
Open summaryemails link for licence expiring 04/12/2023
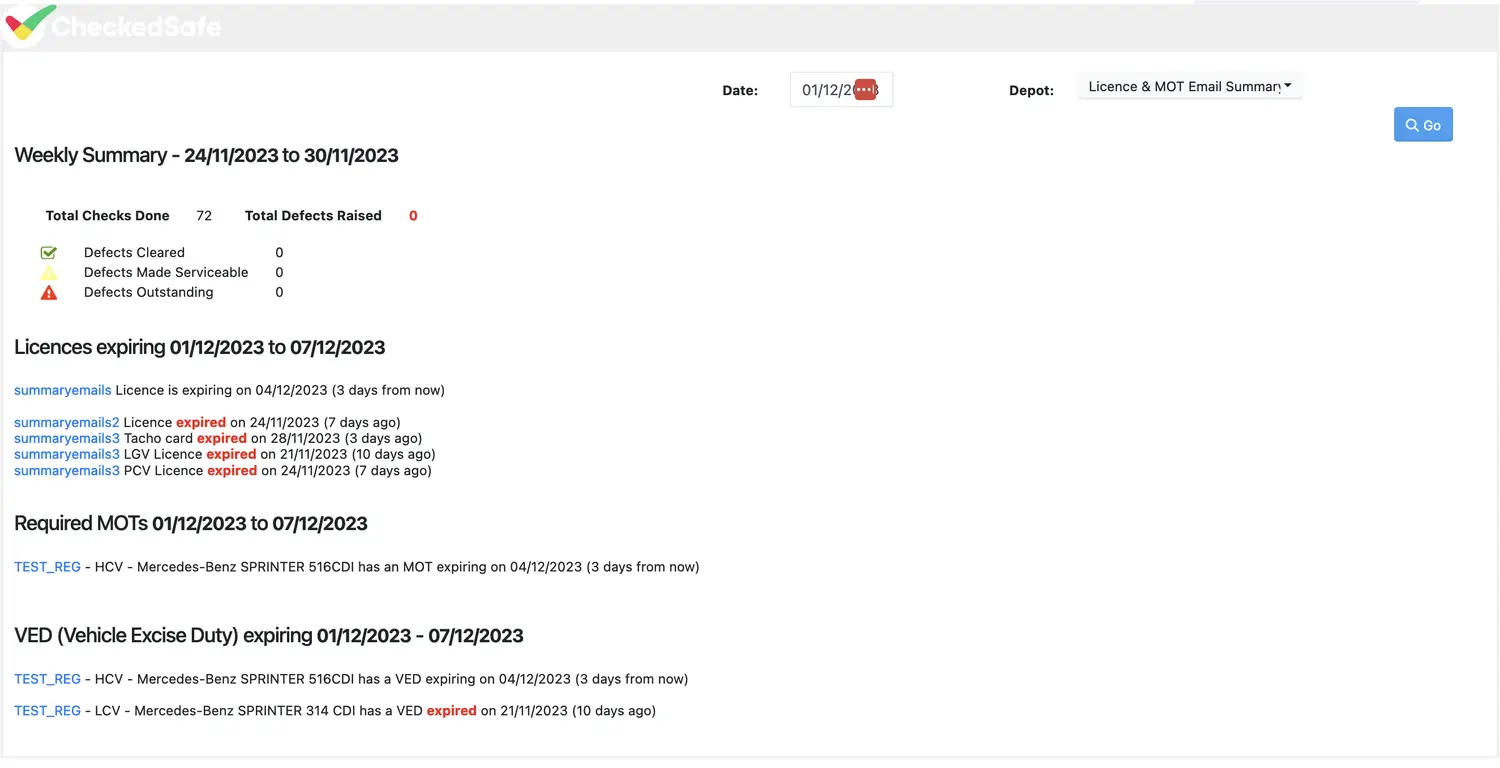(62, 390)
